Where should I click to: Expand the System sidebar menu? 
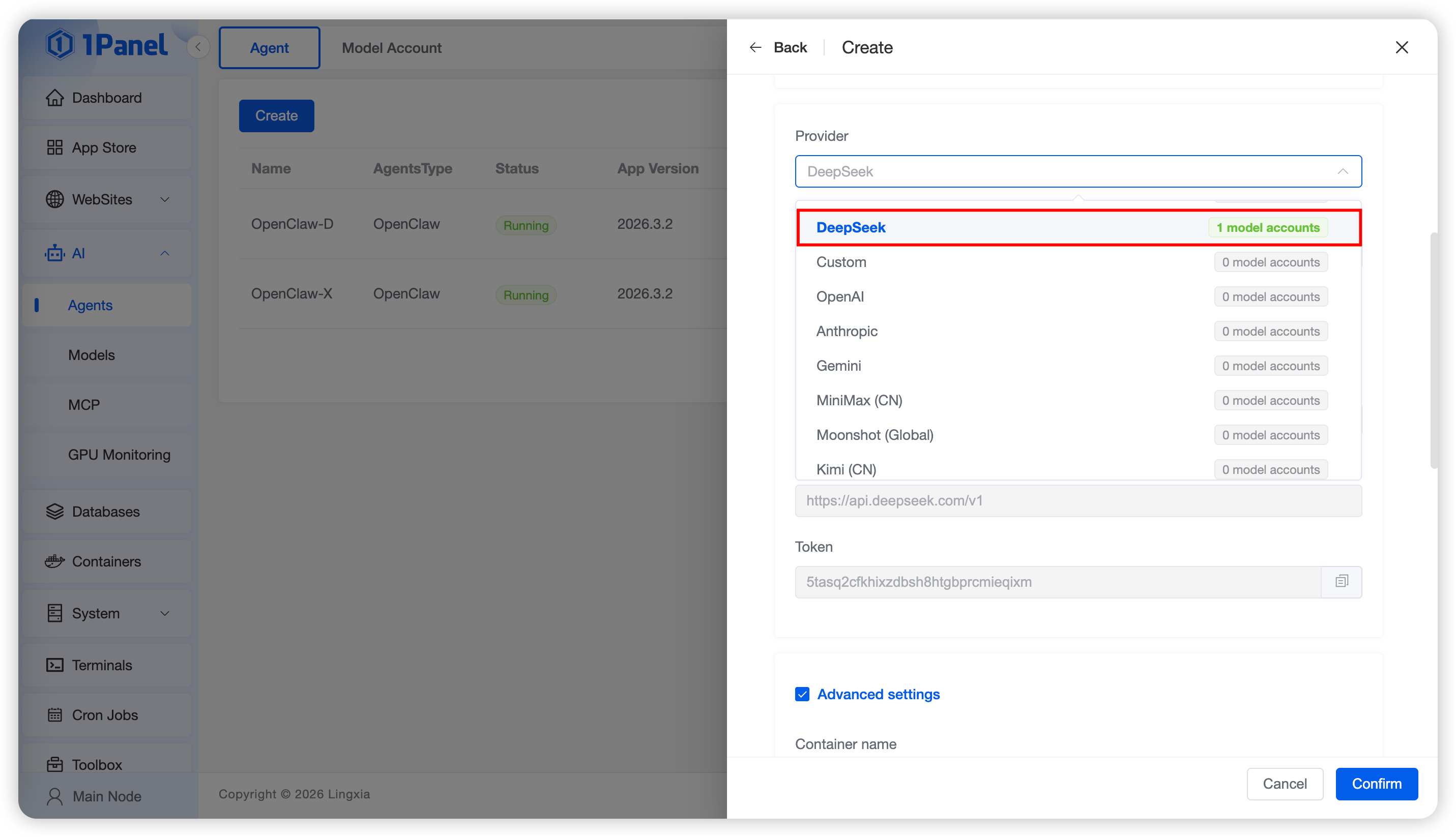click(164, 613)
